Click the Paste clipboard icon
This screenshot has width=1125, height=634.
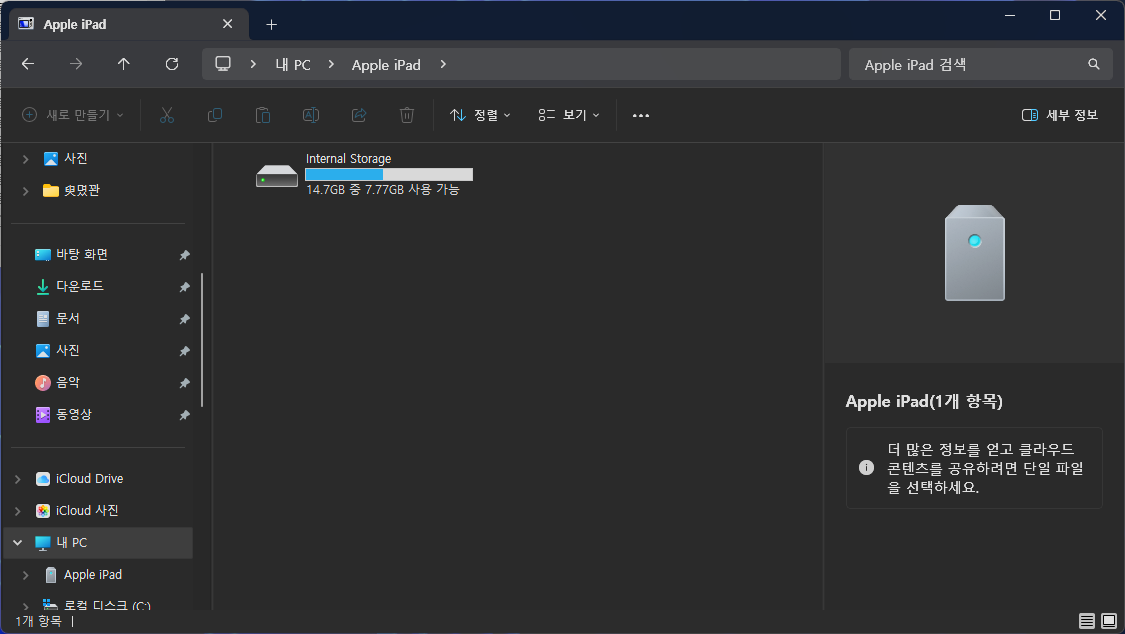pos(263,115)
